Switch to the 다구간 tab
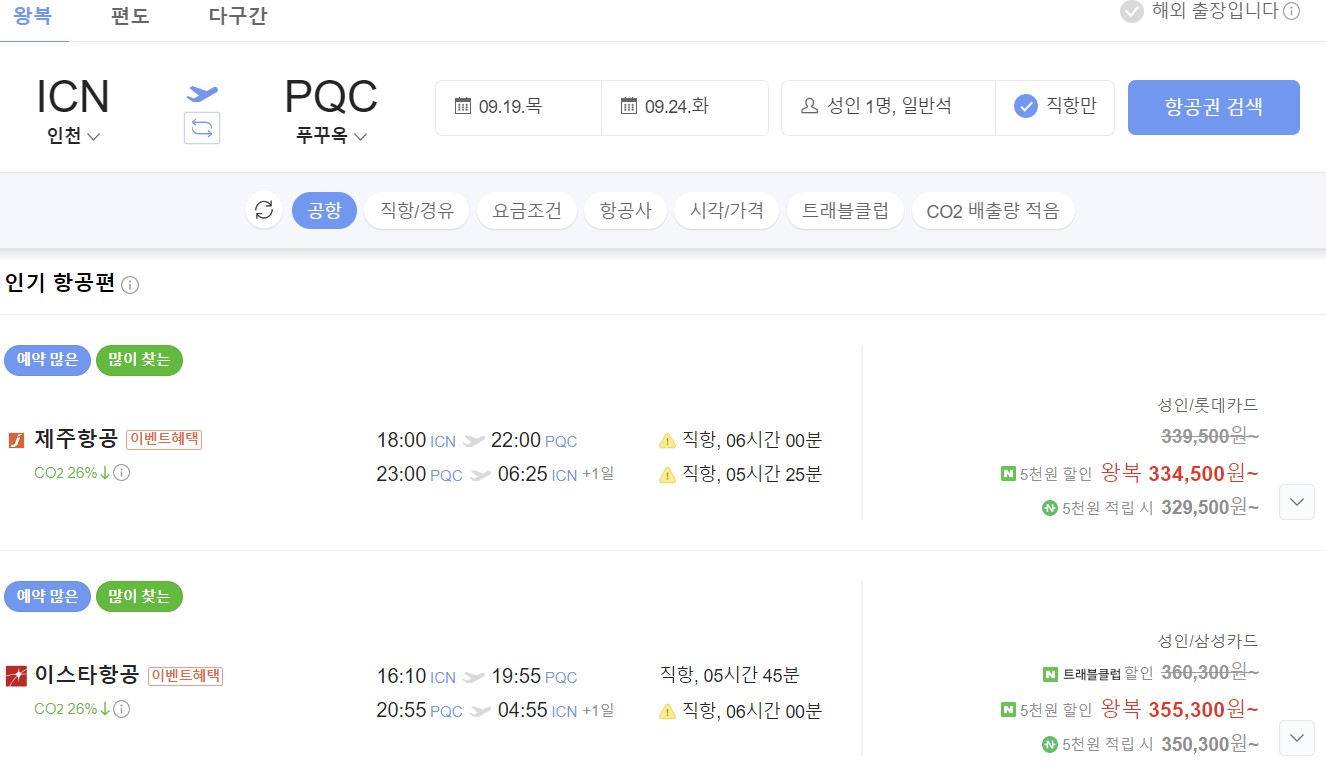The width and height of the screenshot is (1326, 770). coord(236,15)
